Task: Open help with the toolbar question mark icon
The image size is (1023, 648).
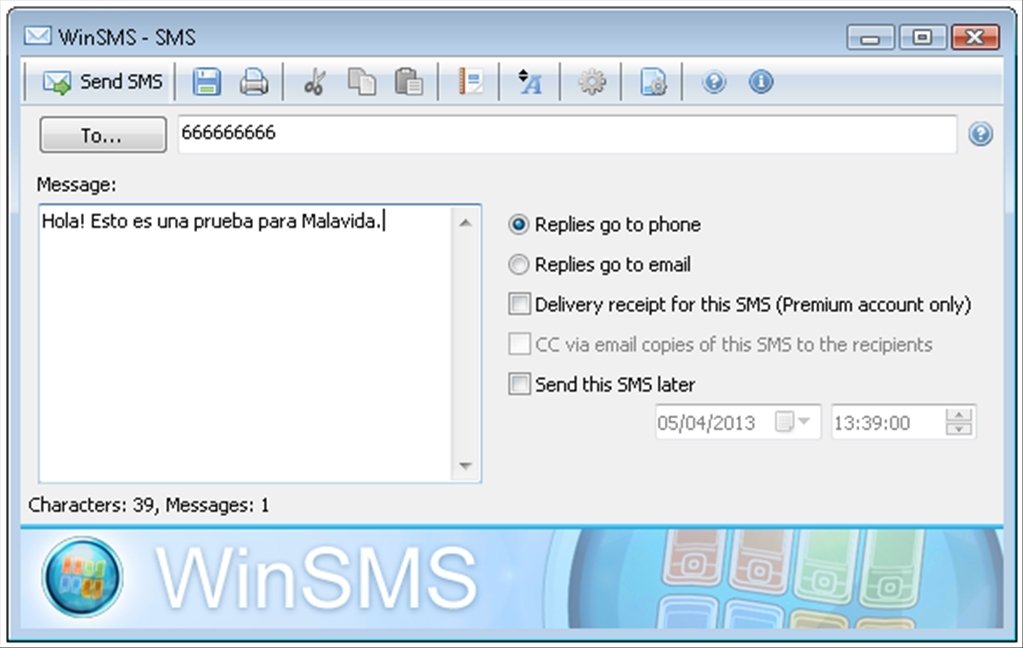Action: [714, 82]
